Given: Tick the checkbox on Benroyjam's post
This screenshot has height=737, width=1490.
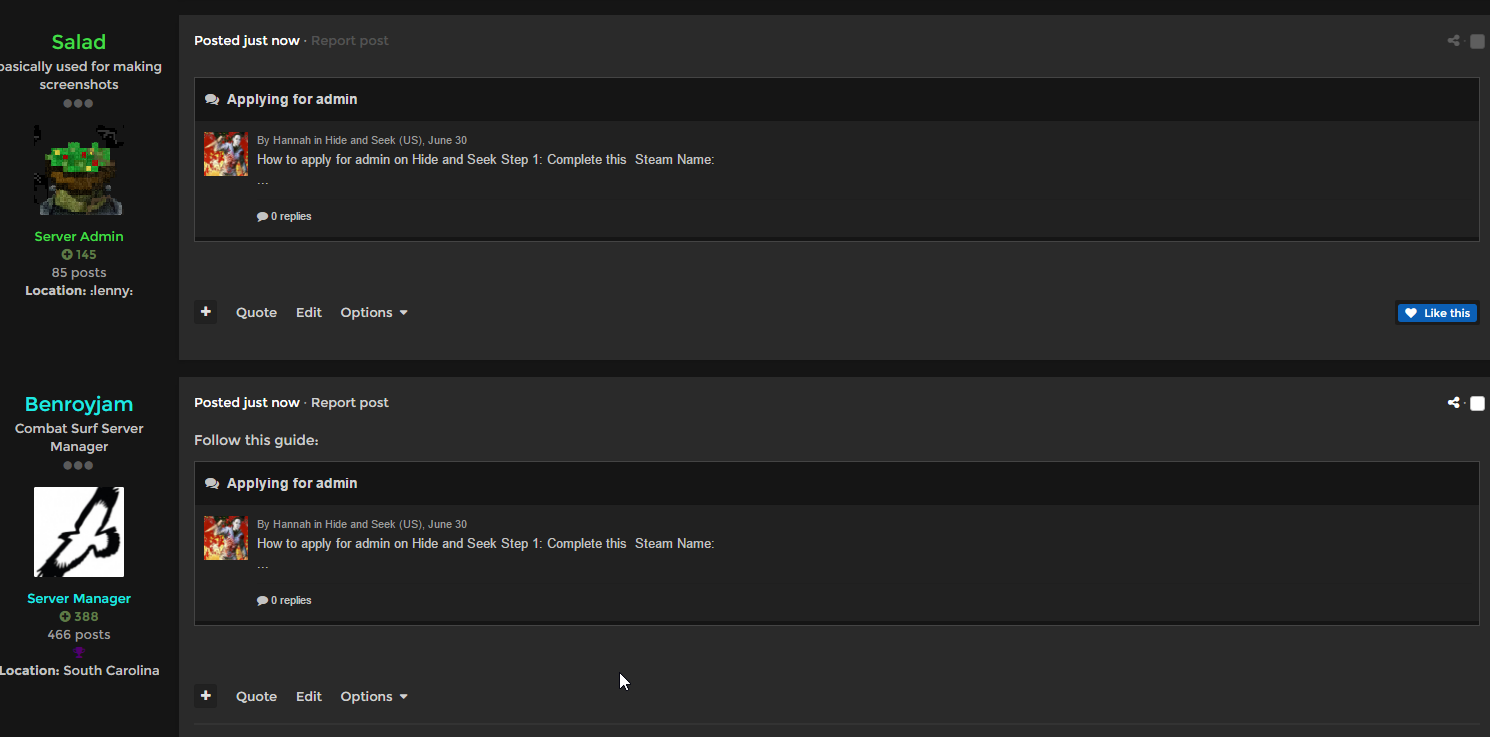Looking at the screenshot, I should click(x=1477, y=403).
